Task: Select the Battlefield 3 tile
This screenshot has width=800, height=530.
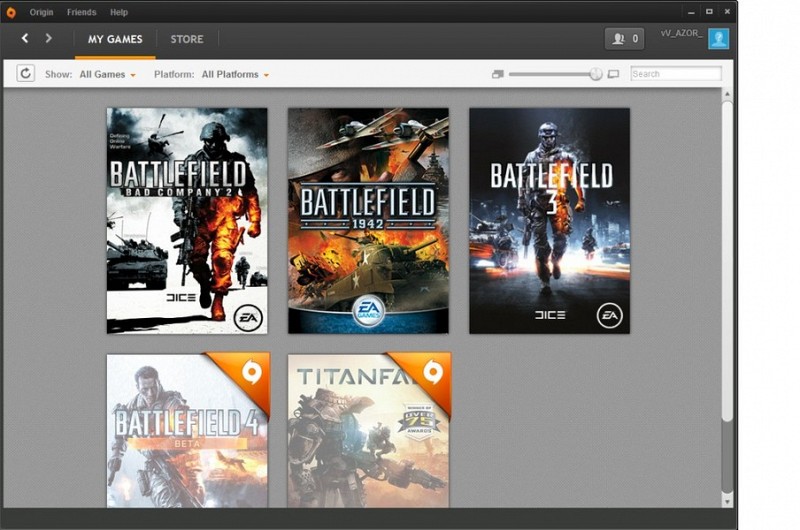Action: pyautogui.click(x=549, y=221)
